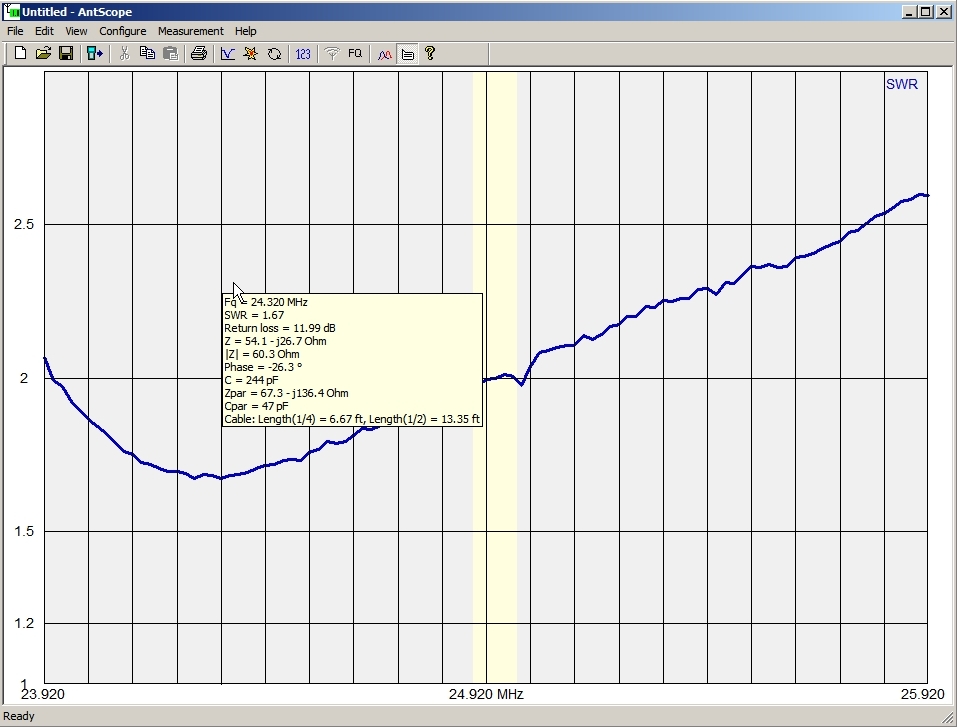The width and height of the screenshot is (957, 727).
Task: Minimize the AntScope window
Action: [909, 12]
